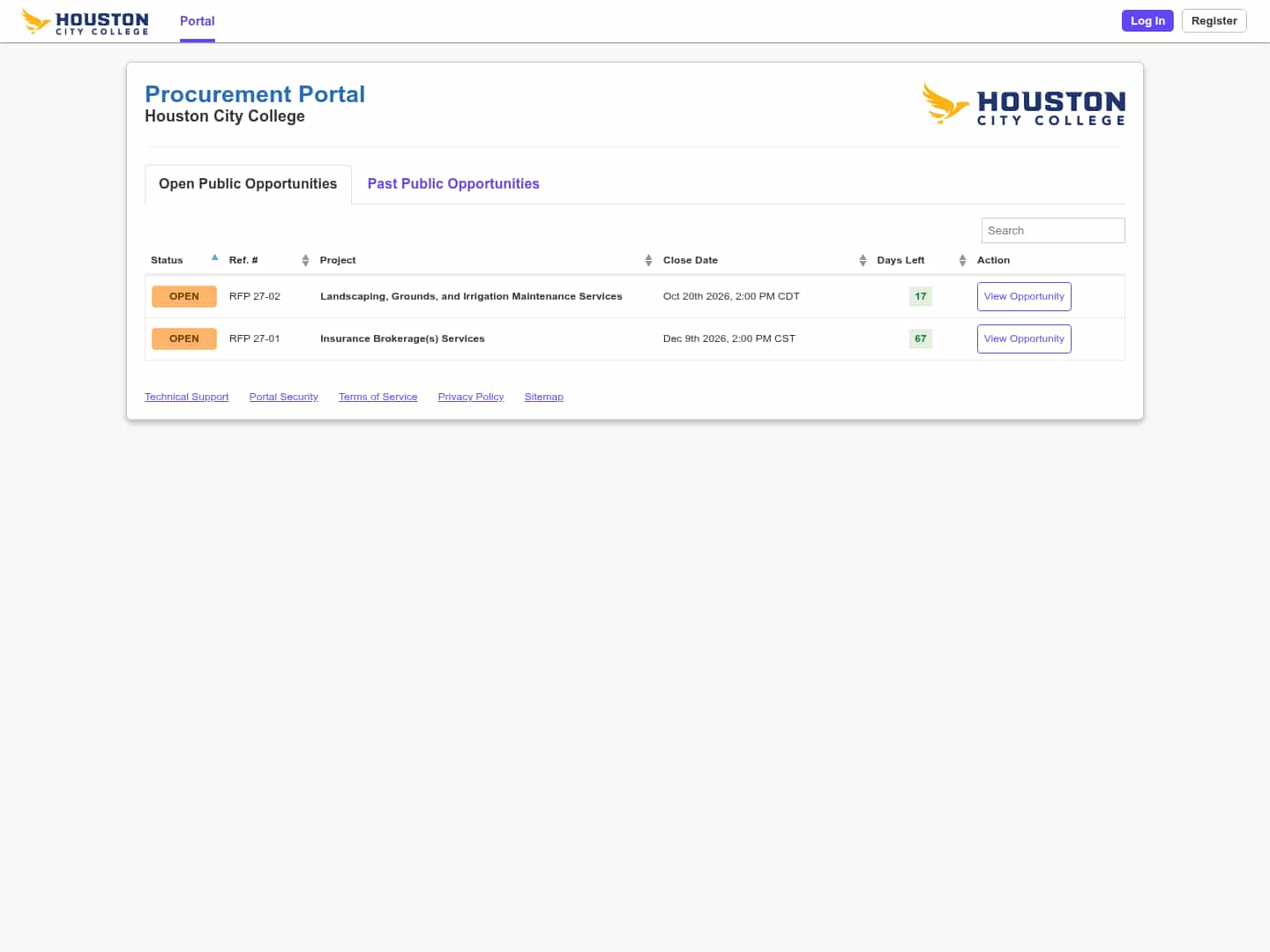The image size is (1270, 952).
Task: Click the Register button
Action: (x=1214, y=21)
